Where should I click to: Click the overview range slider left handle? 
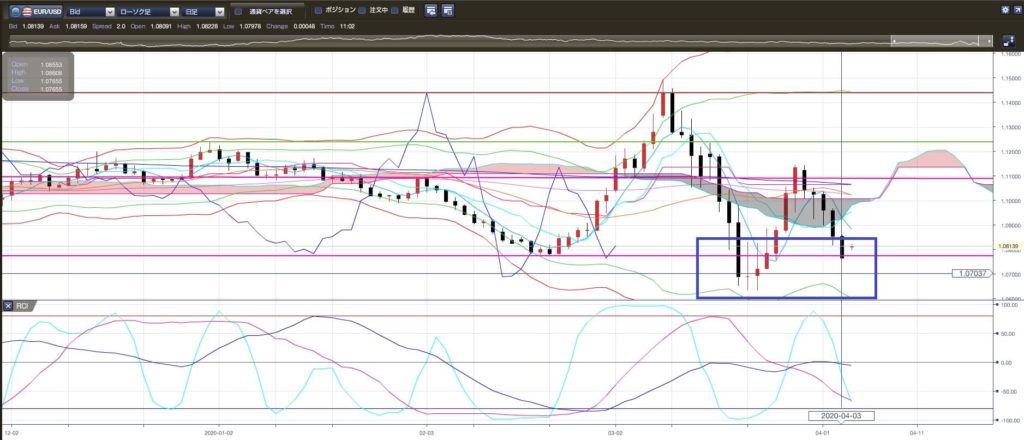click(894, 41)
